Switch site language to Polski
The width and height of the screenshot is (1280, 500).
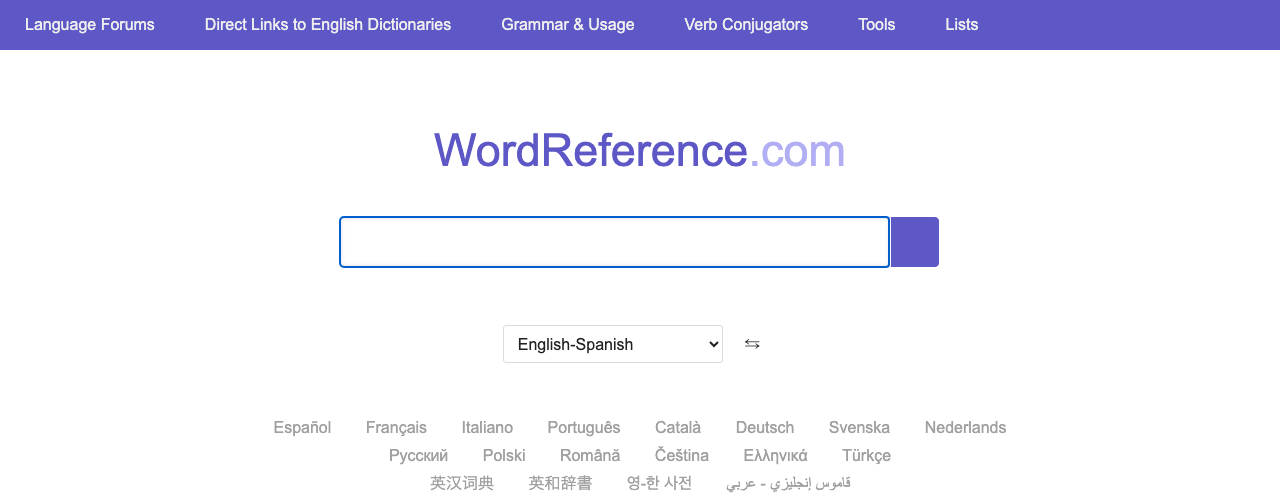(x=504, y=456)
